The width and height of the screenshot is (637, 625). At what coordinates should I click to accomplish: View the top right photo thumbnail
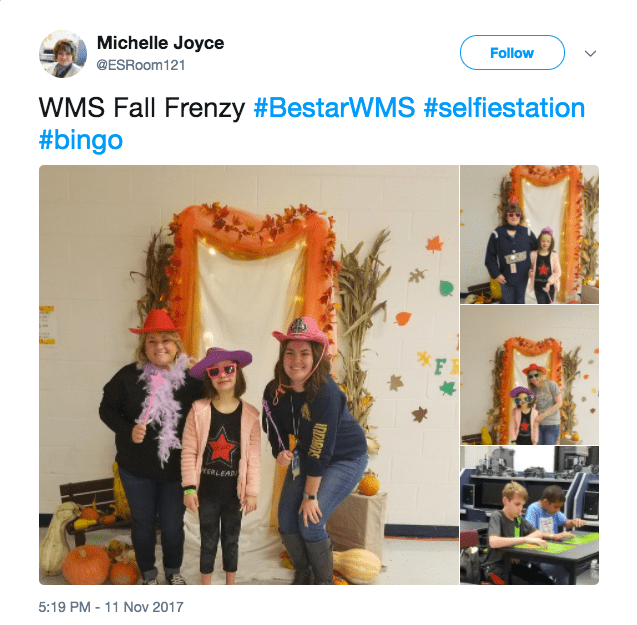point(529,234)
